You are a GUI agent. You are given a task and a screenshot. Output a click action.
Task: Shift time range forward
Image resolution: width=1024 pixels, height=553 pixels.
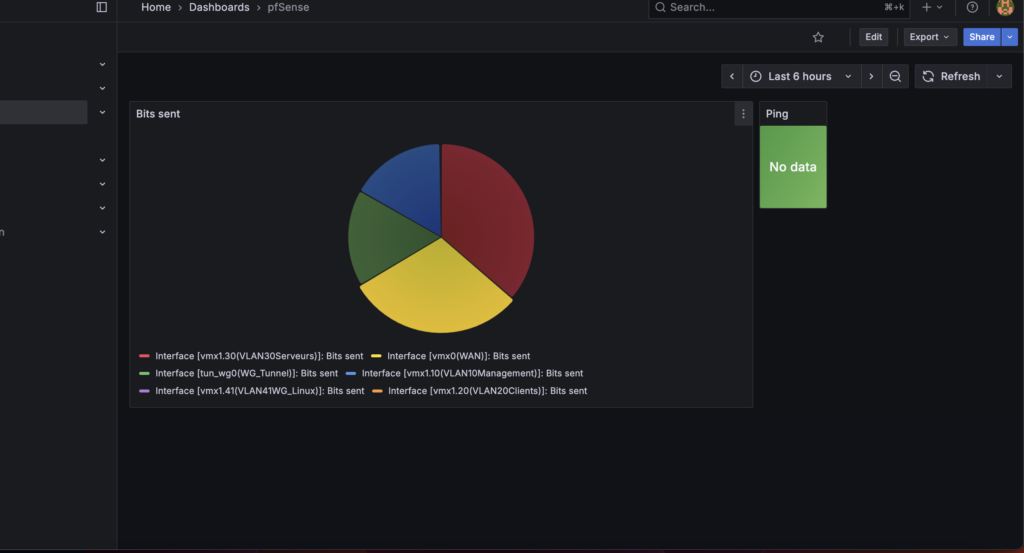point(871,76)
